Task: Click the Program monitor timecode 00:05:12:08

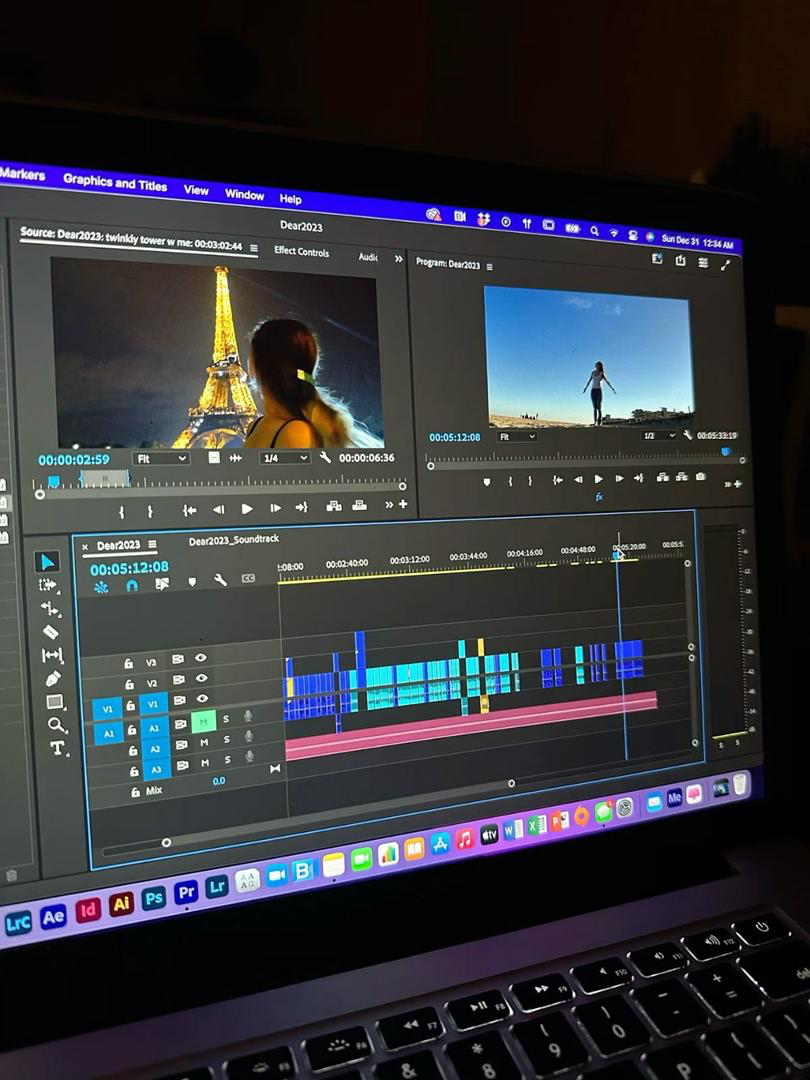Action: pos(454,438)
